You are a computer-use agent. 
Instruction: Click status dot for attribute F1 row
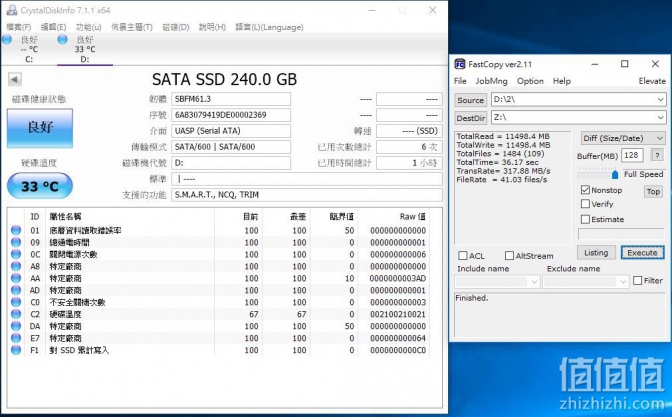click(16, 350)
